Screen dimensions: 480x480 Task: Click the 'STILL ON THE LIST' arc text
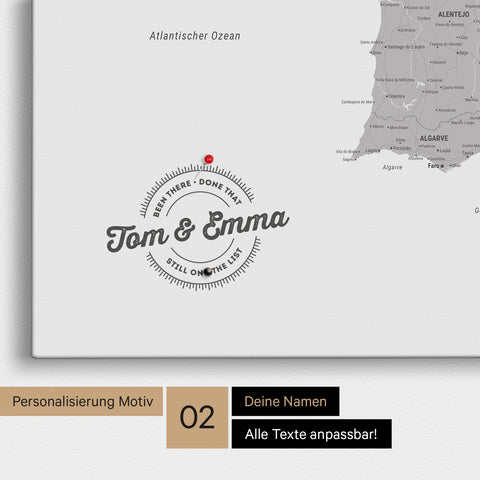204,263
